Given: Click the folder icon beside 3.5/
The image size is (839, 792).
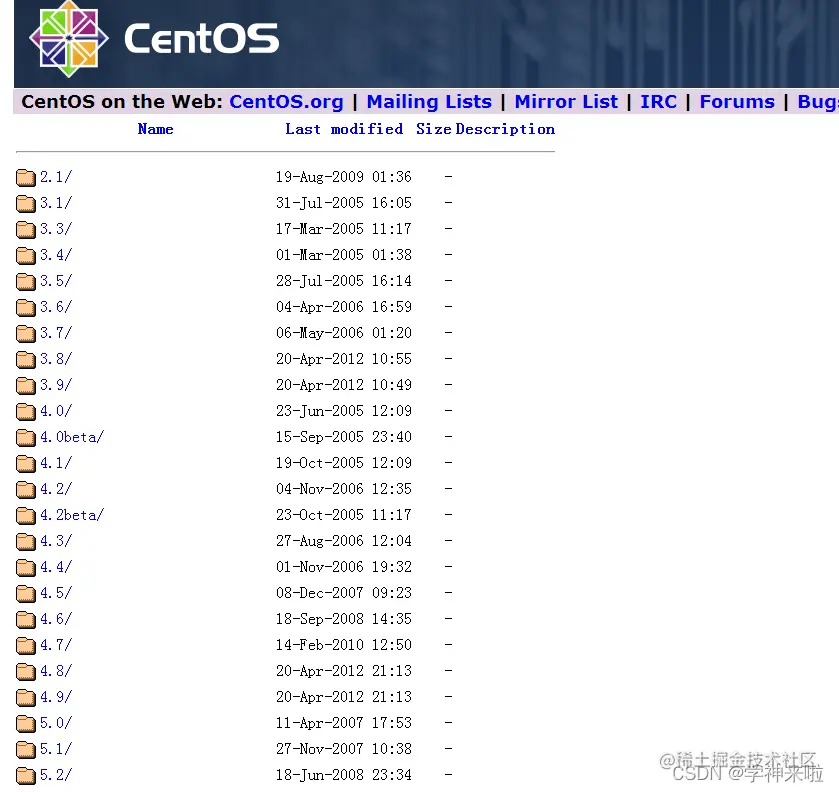Looking at the screenshot, I should tap(26, 281).
